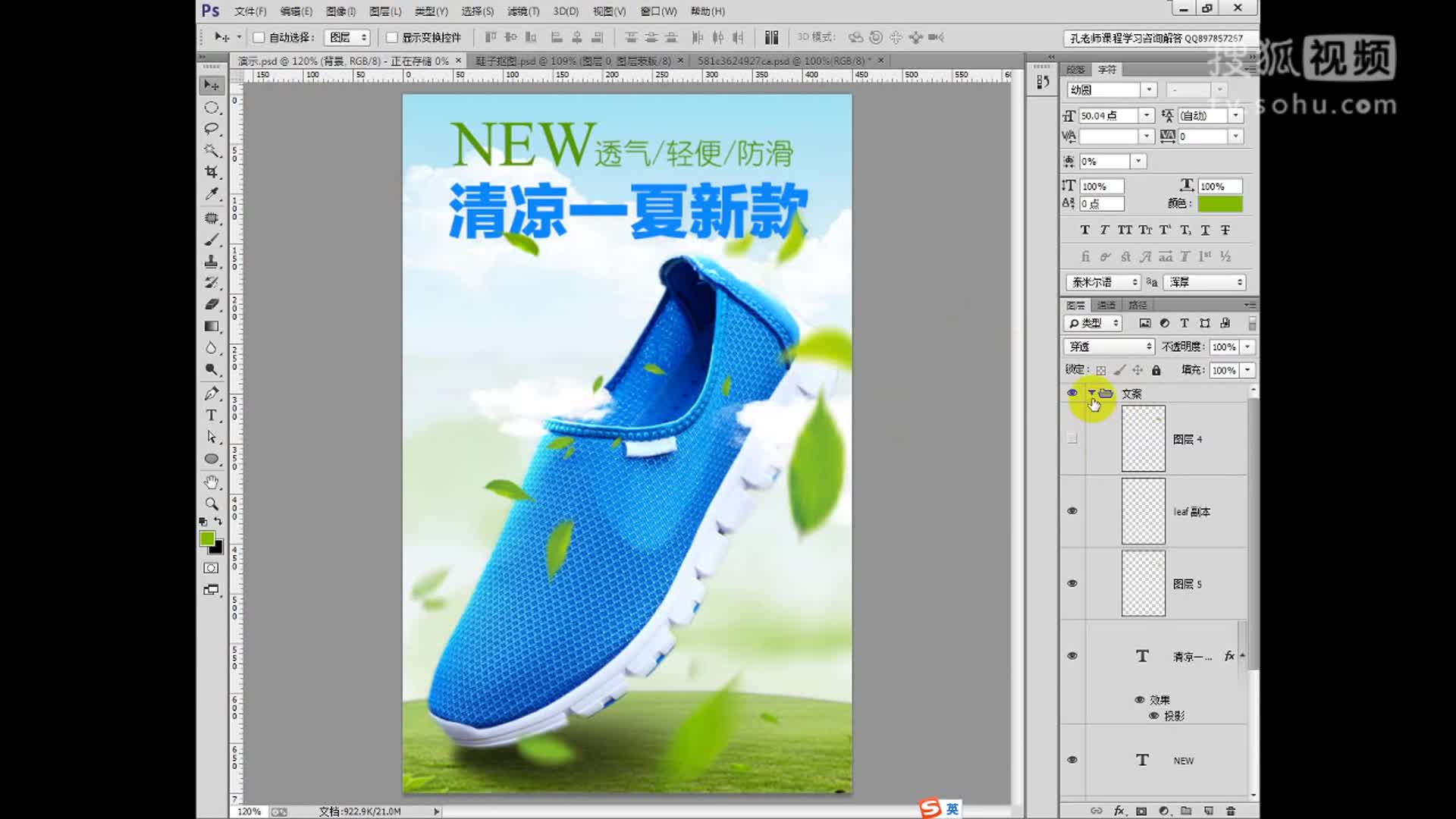1456x819 pixels.
Task: Select the Pen tool
Action: click(212, 393)
